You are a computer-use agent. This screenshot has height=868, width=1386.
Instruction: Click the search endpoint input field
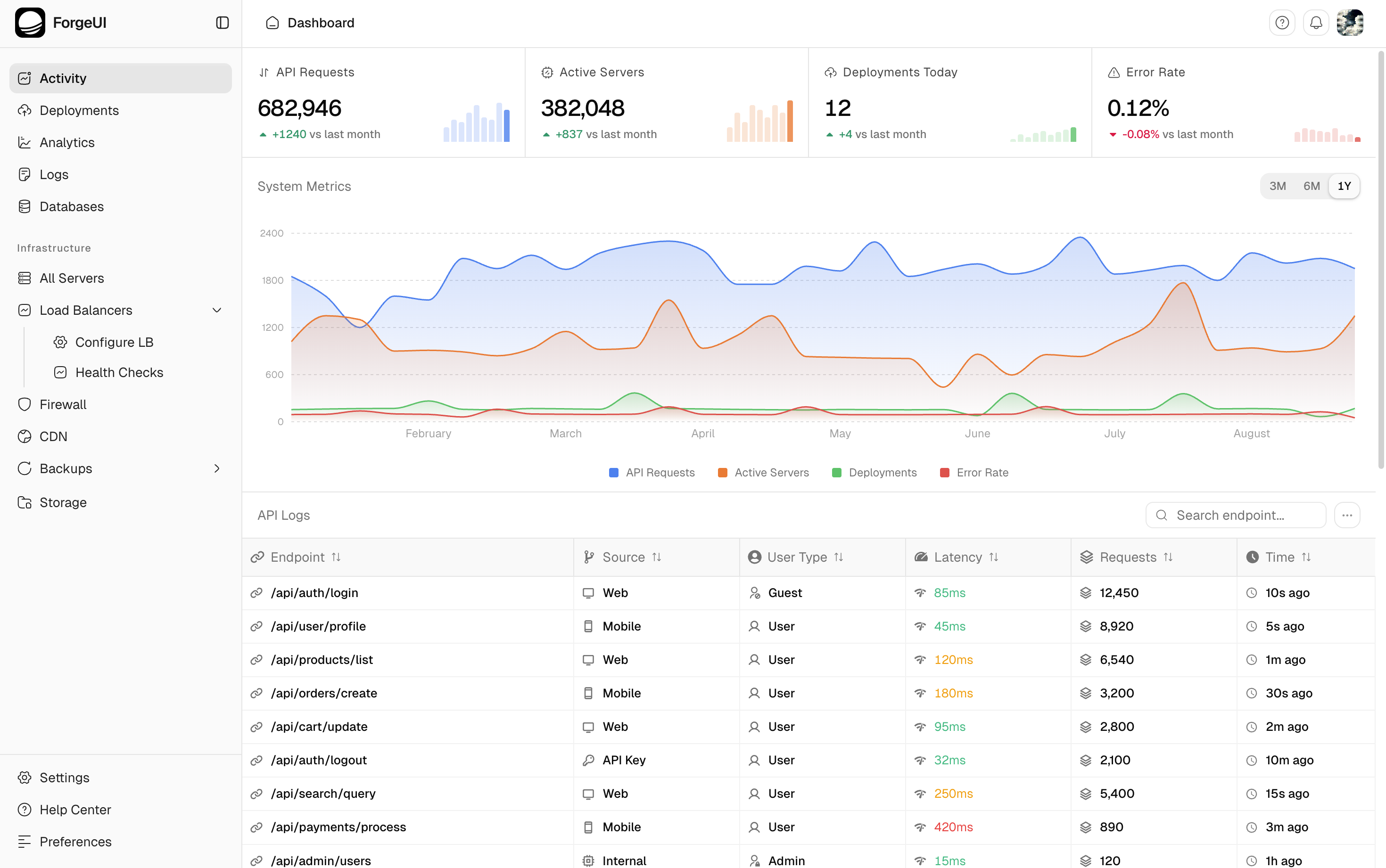pos(1234,515)
